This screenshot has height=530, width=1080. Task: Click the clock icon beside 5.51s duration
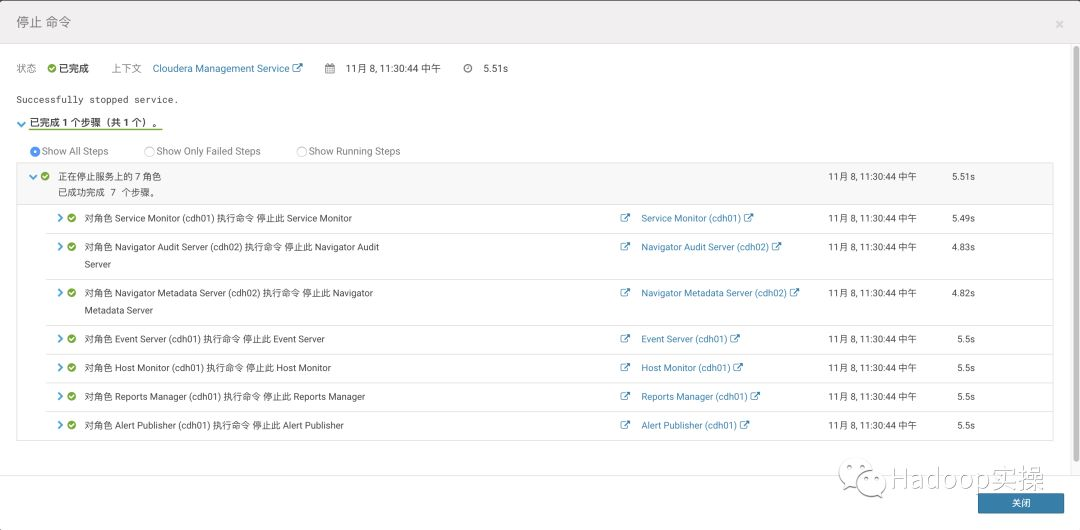pos(468,68)
